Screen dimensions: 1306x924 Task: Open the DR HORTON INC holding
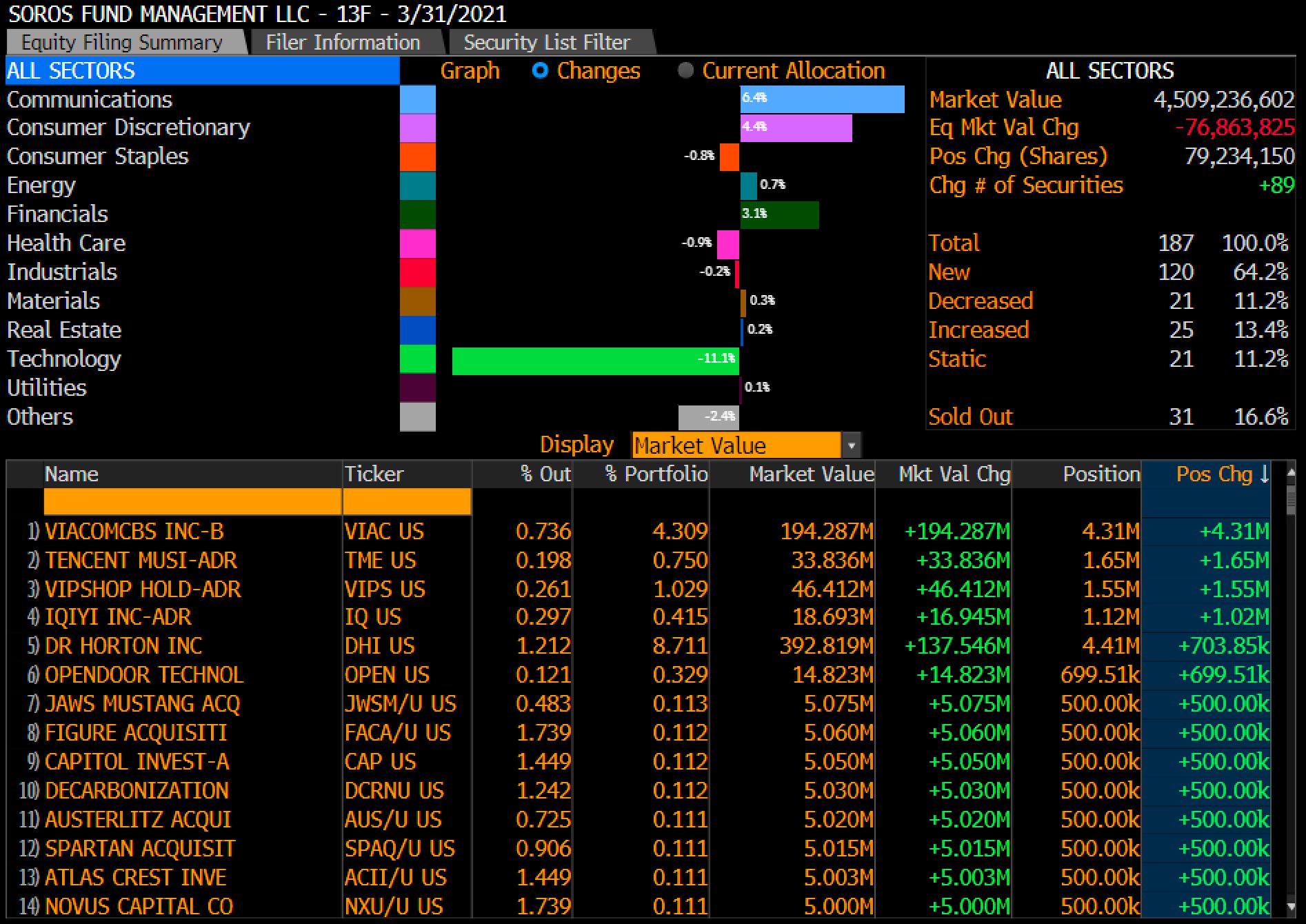pos(123,646)
